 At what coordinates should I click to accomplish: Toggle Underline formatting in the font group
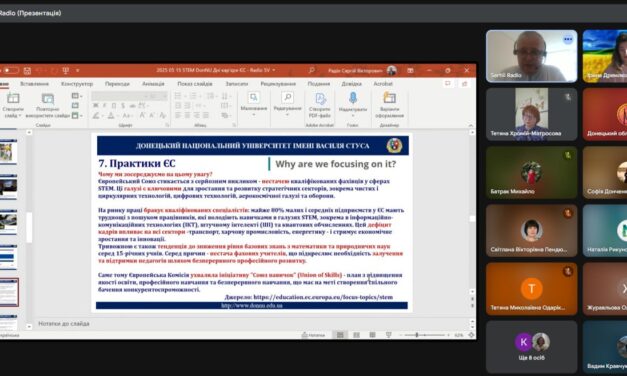click(x=114, y=106)
